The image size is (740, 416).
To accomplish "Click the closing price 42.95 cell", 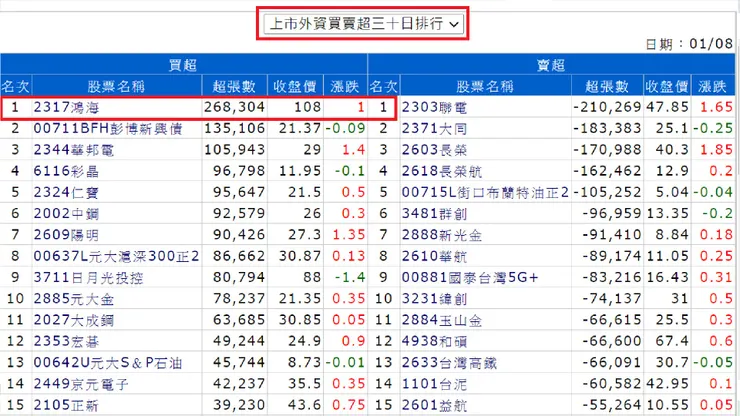I will 667,383.
